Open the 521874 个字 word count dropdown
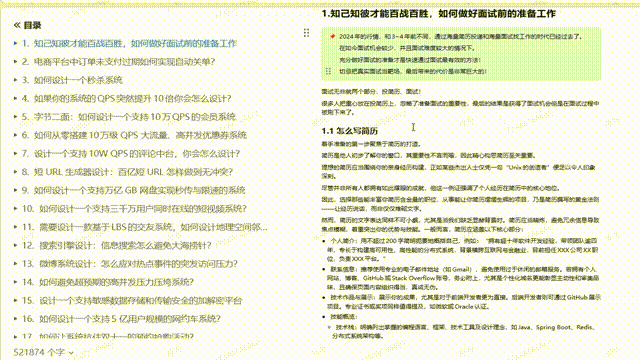Viewport: 640px width, 360px height. (x=44, y=352)
